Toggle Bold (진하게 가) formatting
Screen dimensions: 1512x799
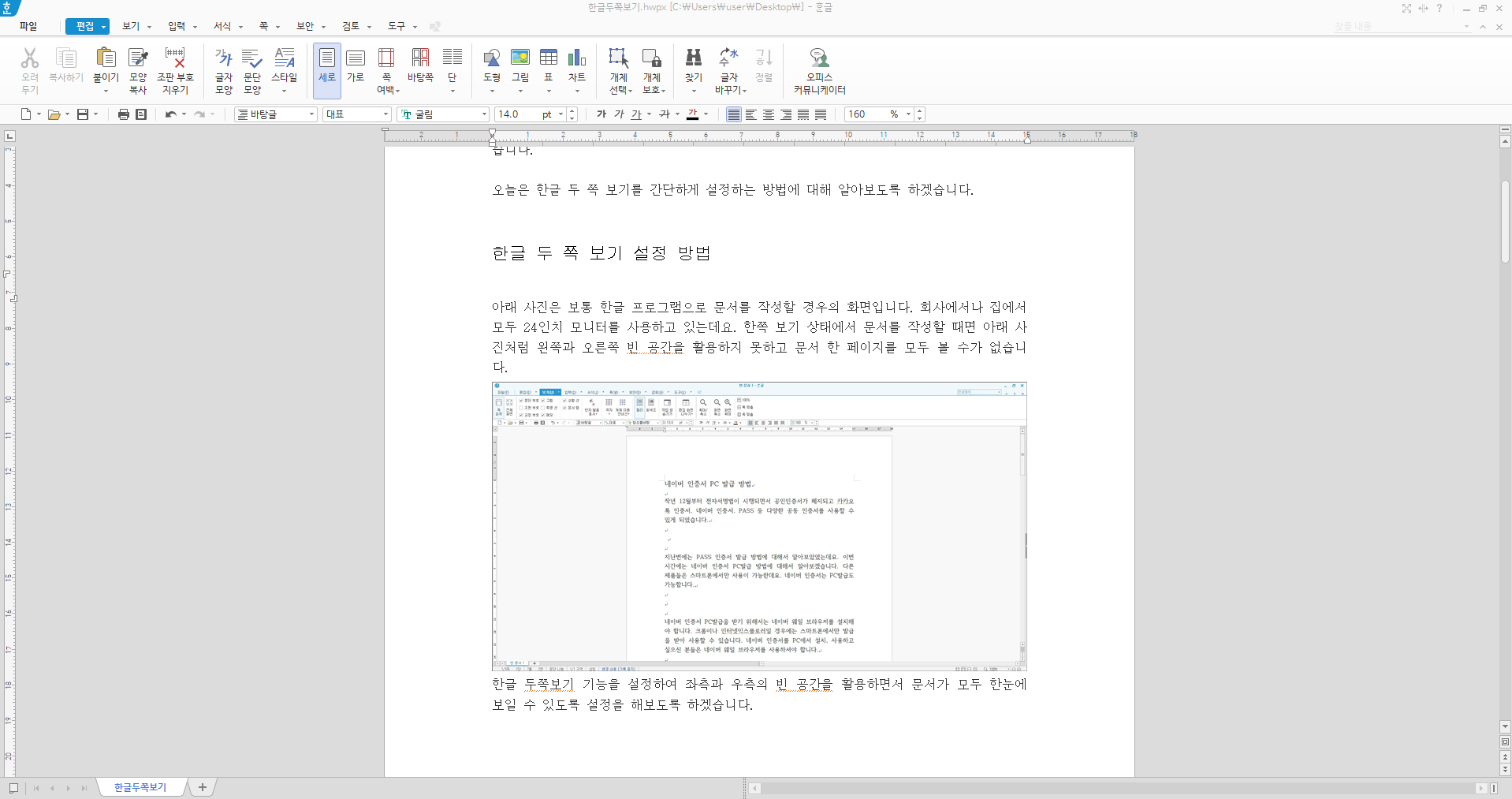click(x=601, y=114)
